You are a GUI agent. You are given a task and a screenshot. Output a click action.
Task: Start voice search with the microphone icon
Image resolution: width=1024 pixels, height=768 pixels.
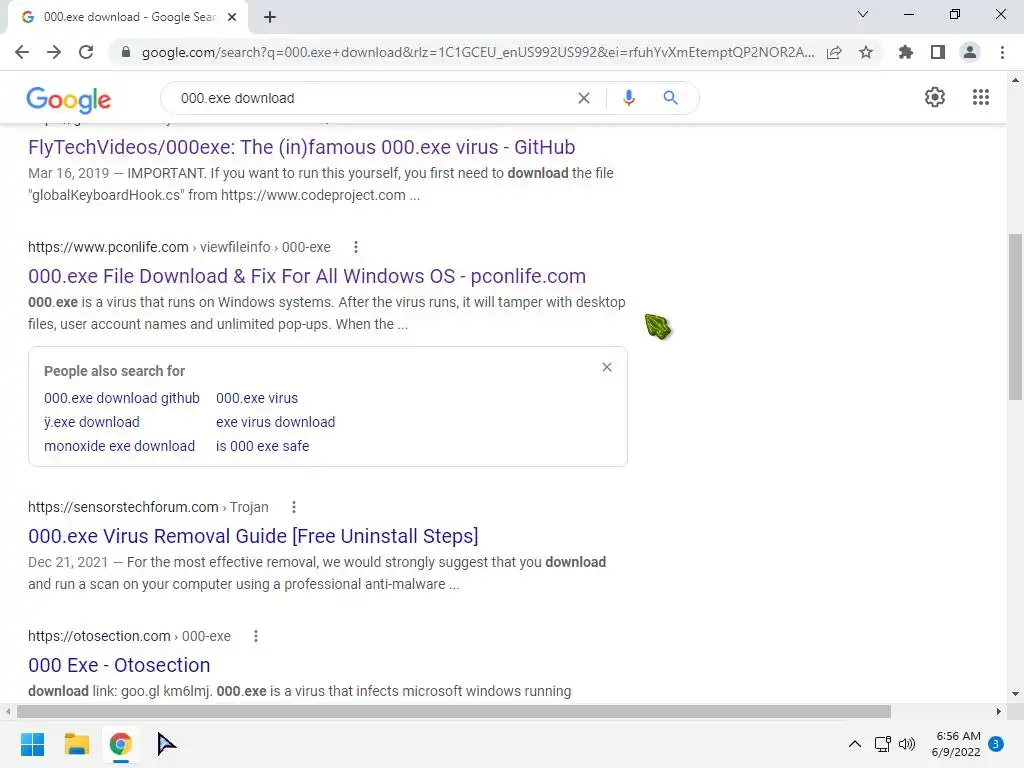coord(628,98)
